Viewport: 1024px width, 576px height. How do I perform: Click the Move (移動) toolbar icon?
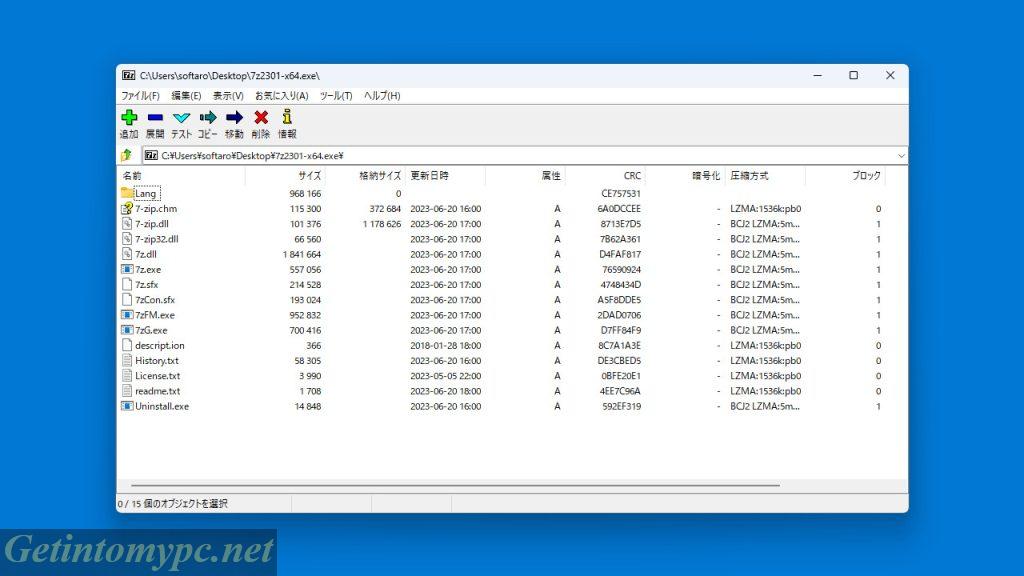[234, 118]
